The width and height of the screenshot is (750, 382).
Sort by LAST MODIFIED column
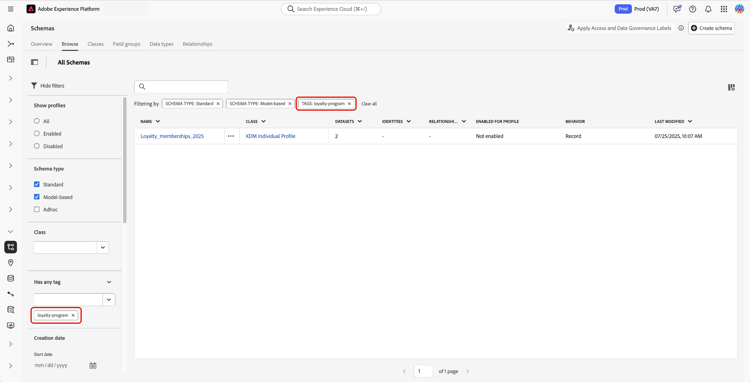click(x=673, y=121)
